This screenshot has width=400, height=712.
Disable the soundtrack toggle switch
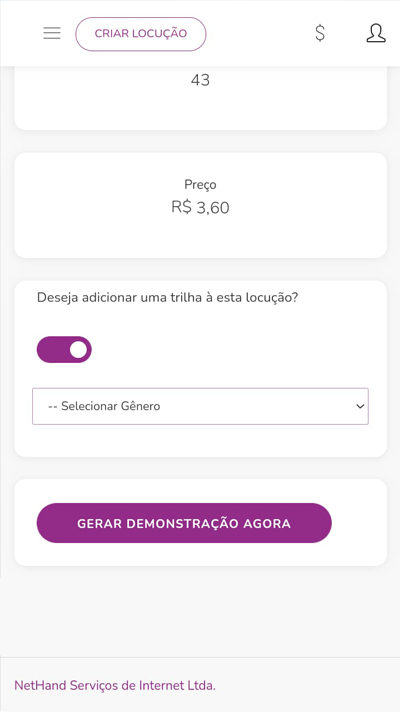click(64, 350)
